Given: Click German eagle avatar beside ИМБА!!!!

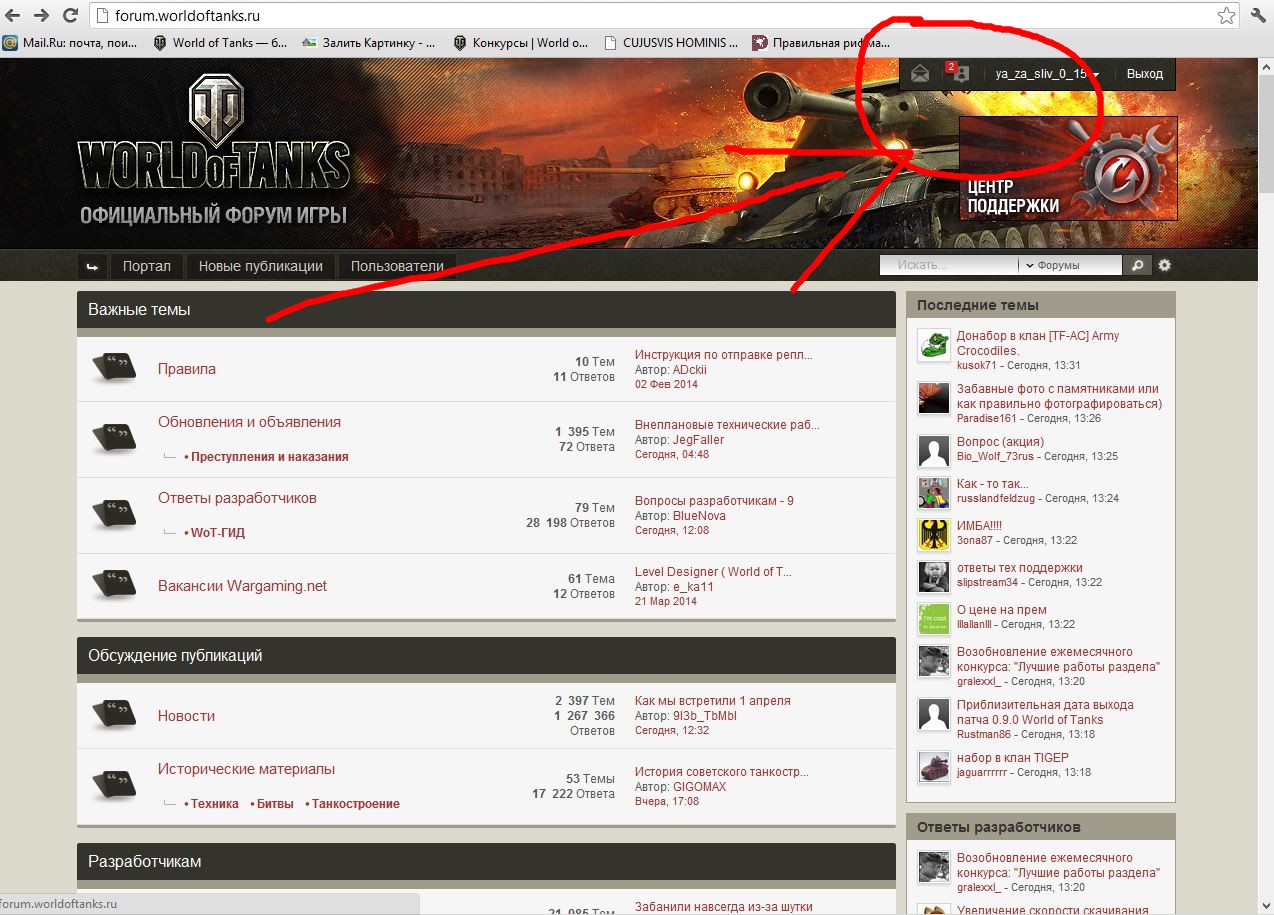Looking at the screenshot, I should click(934, 535).
